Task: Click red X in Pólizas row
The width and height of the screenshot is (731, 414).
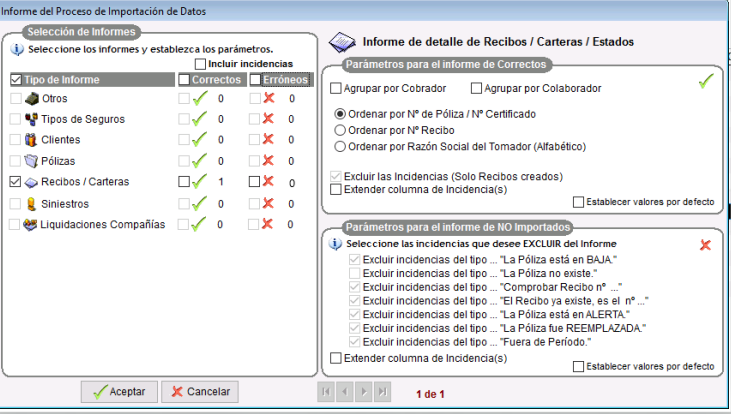Action: tap(268, 160)
